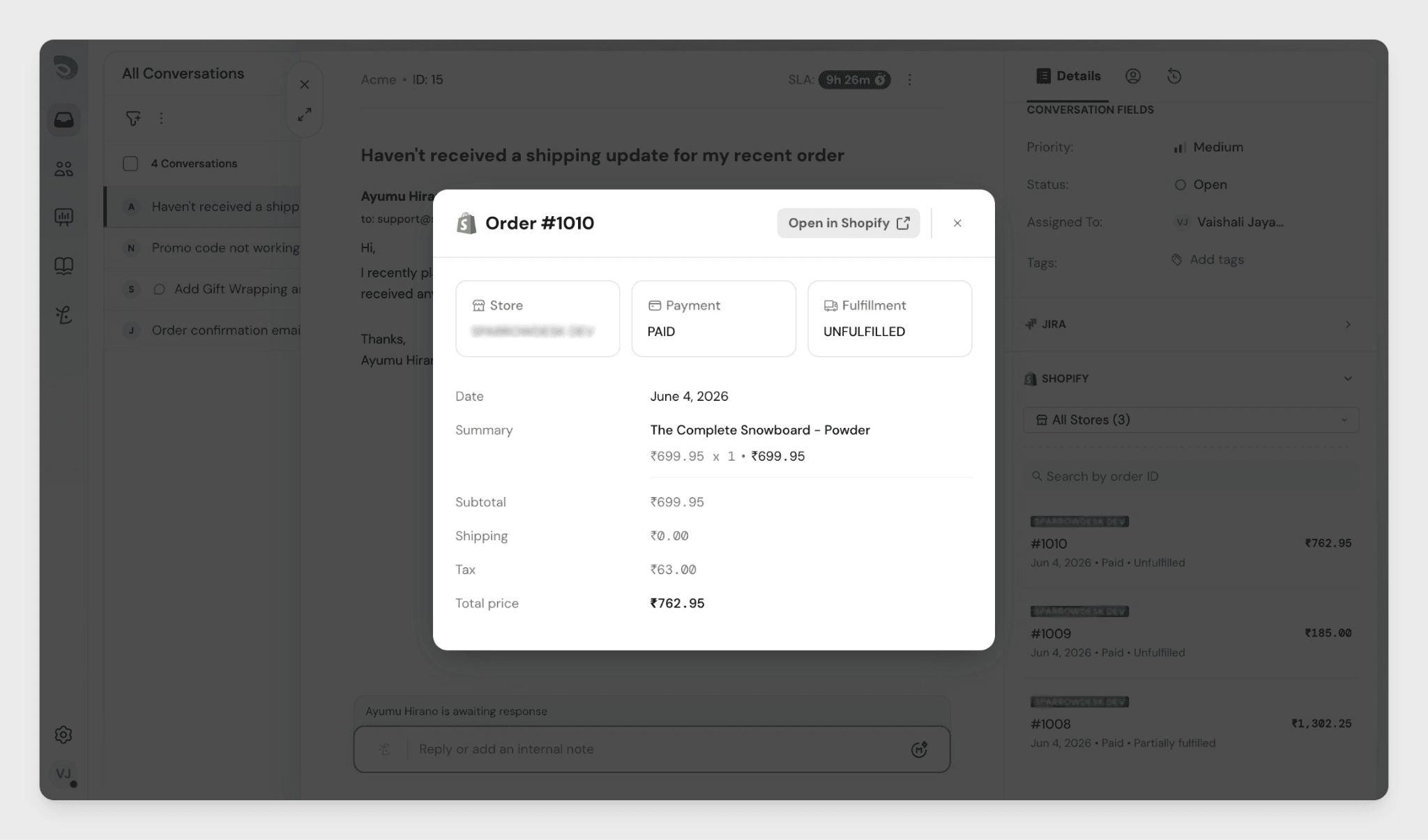
Task: Click the Total price ₹762.95 value
Action: click(677, 604)
